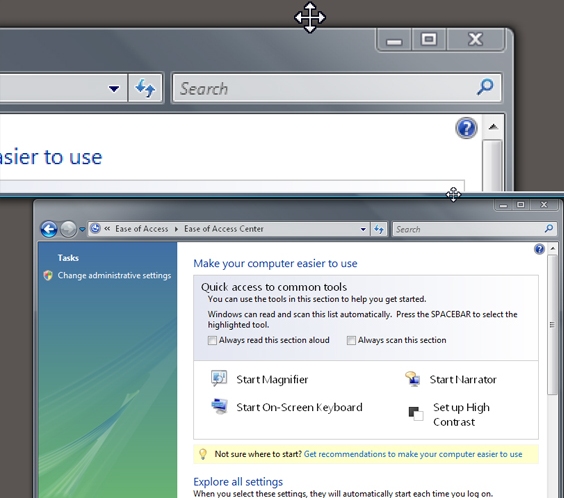The image size is (564, 498).
Task: Open Get recommendations link
Action: [x=413, y=454]
